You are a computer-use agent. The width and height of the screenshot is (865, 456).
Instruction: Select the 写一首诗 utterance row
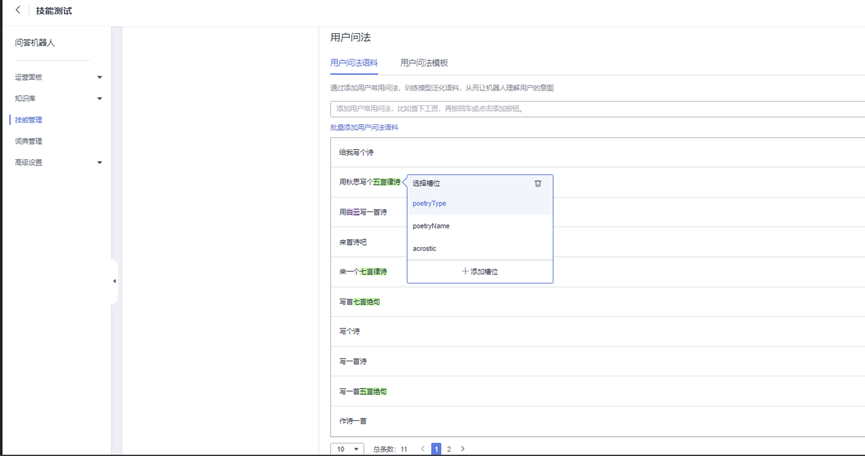tap(597, 362)
